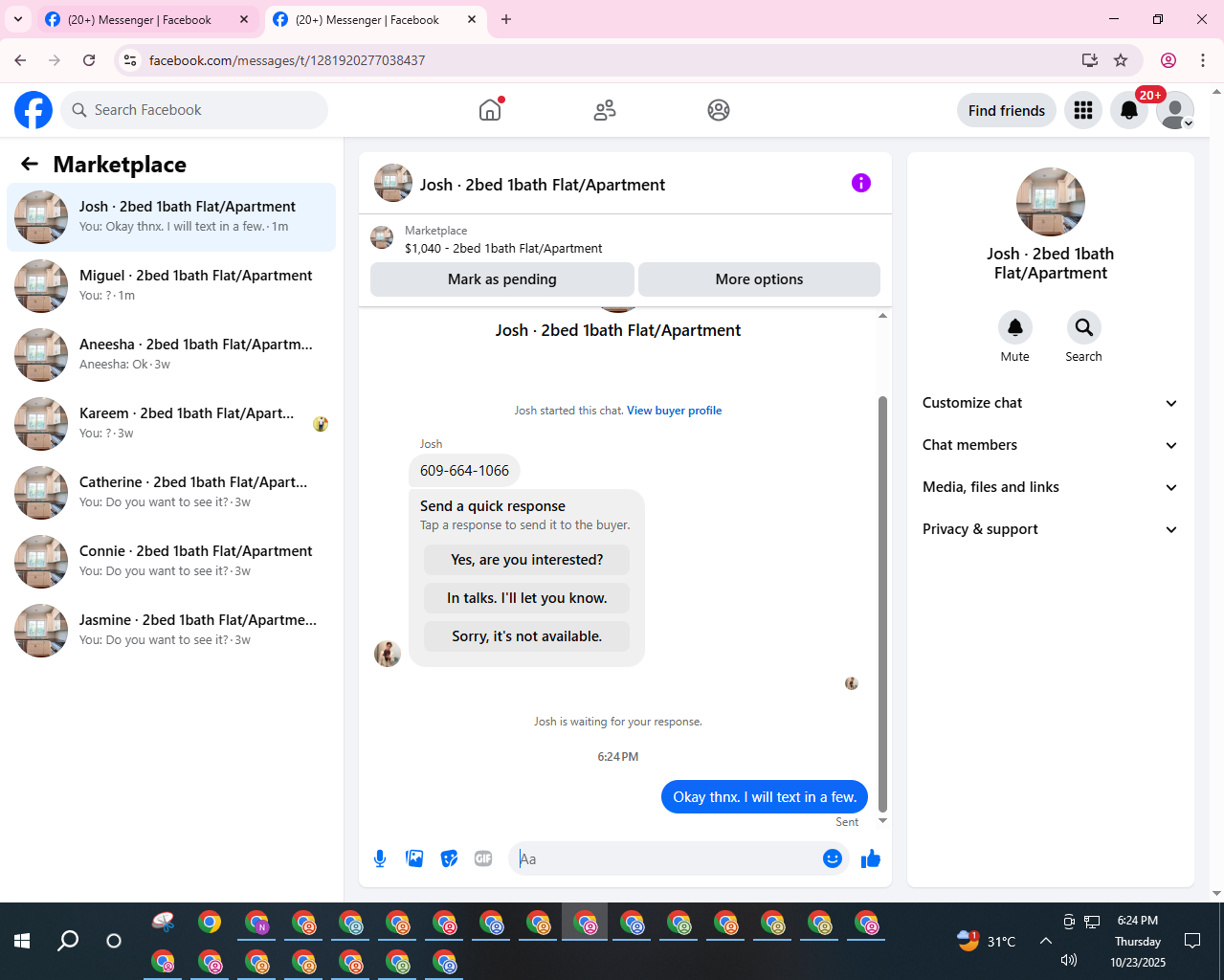Open Miguel conversation in Marketplace list
Screen dimensions: 1224x980
click(x=171, y=286)
